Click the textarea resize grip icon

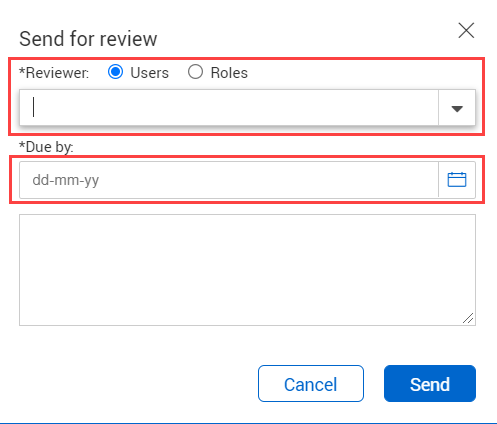coord(468,318)
